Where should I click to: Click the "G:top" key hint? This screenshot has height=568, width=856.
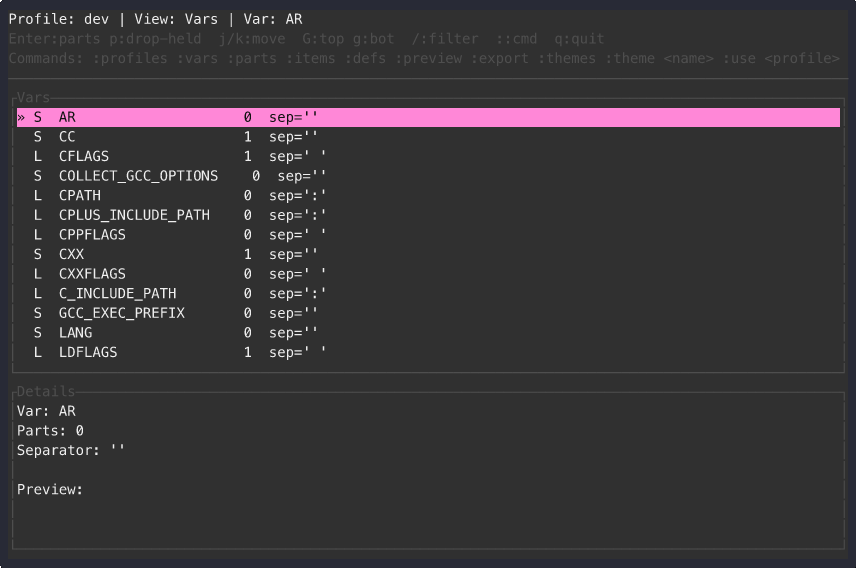323,39
